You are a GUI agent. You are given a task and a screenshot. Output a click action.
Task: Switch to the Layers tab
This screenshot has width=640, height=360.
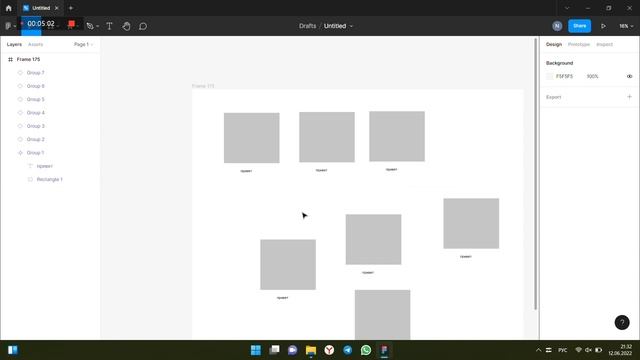point(14,44)
